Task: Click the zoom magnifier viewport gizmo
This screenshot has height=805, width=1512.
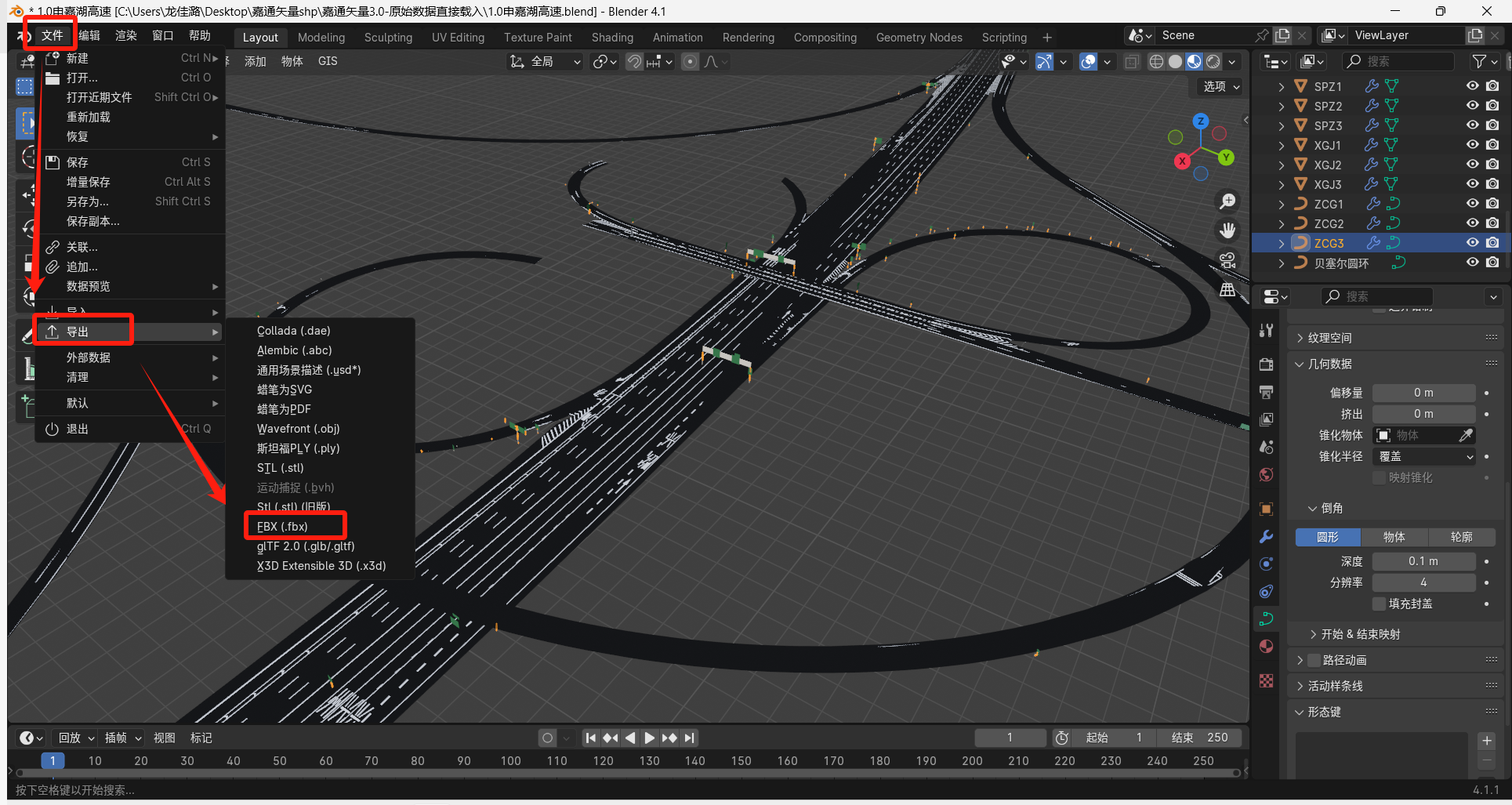Action: pyautogui.click(x=1227, y=201)
